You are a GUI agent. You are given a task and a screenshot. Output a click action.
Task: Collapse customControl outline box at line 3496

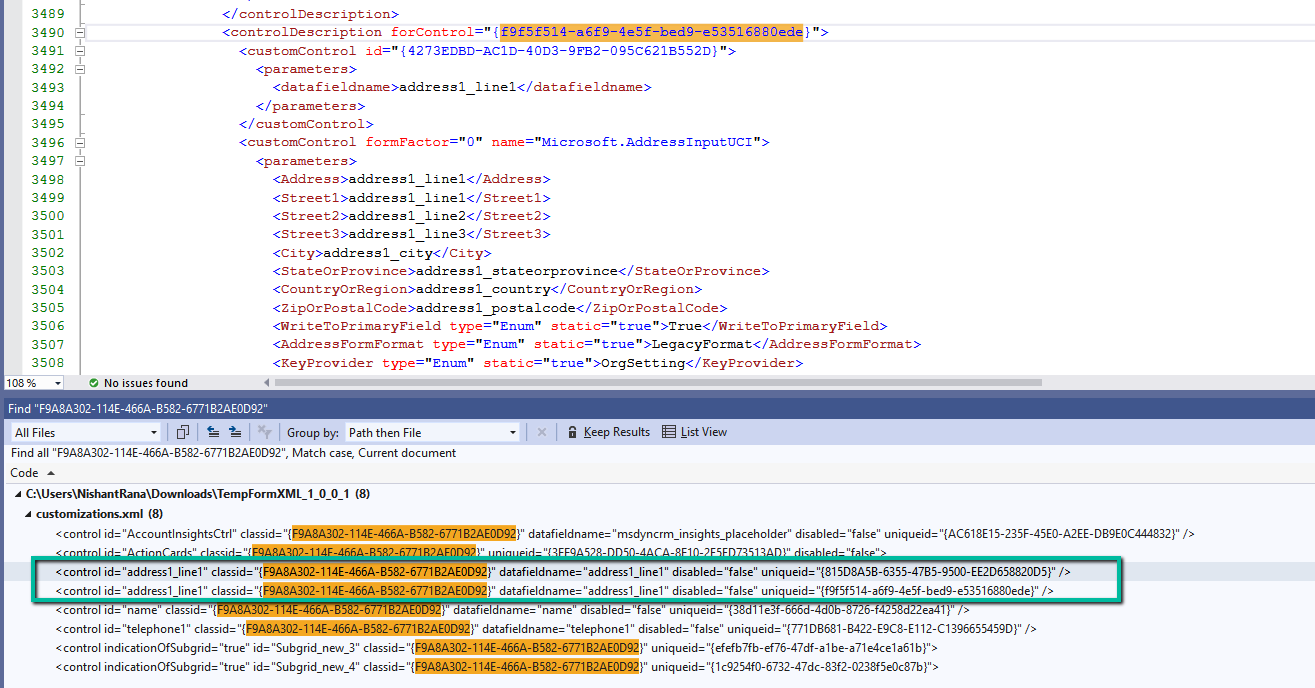point(80,143)
